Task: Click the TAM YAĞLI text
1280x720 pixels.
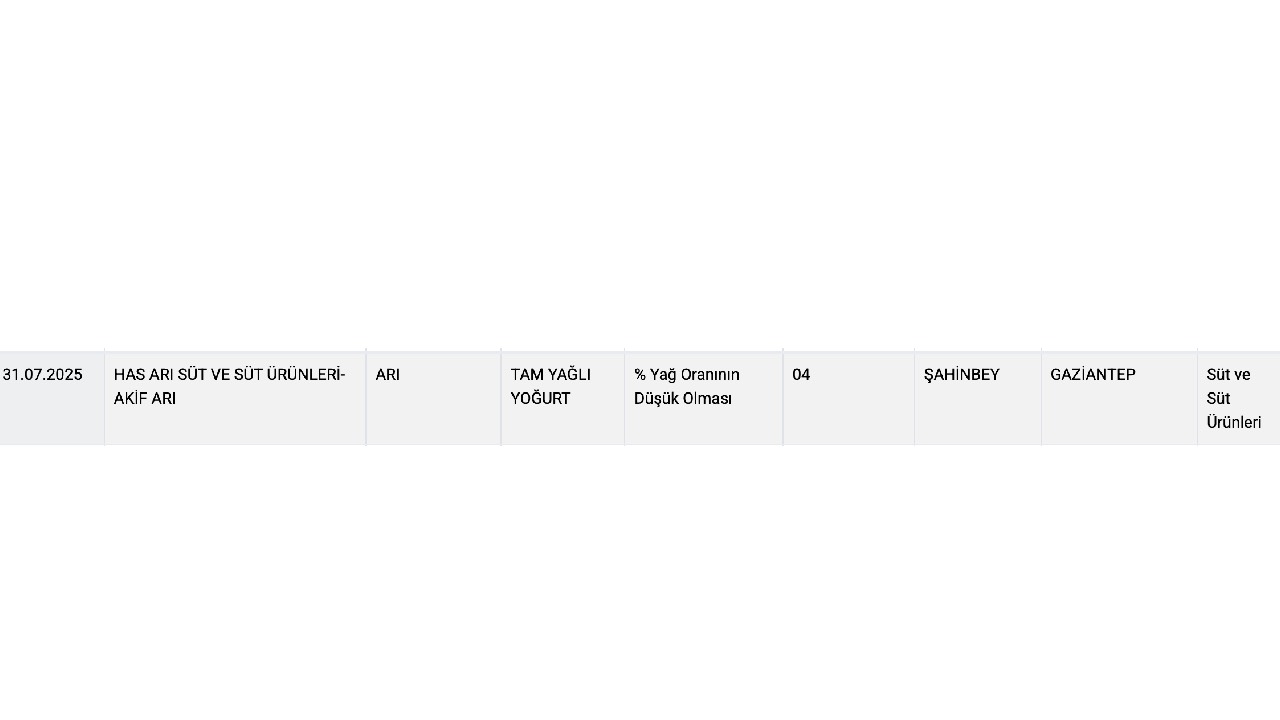Action: pyautogui.click(x=550, y=374)
